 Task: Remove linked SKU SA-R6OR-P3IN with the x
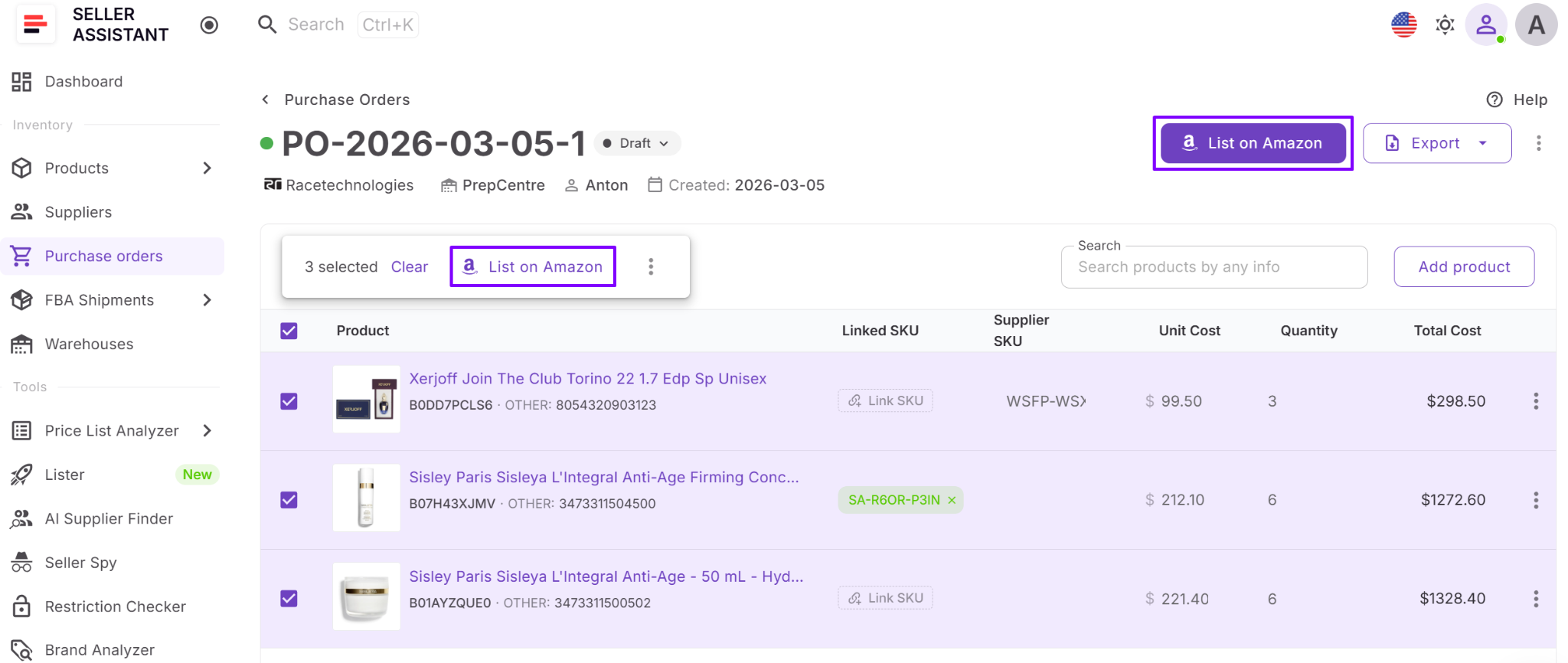[952, 500]
